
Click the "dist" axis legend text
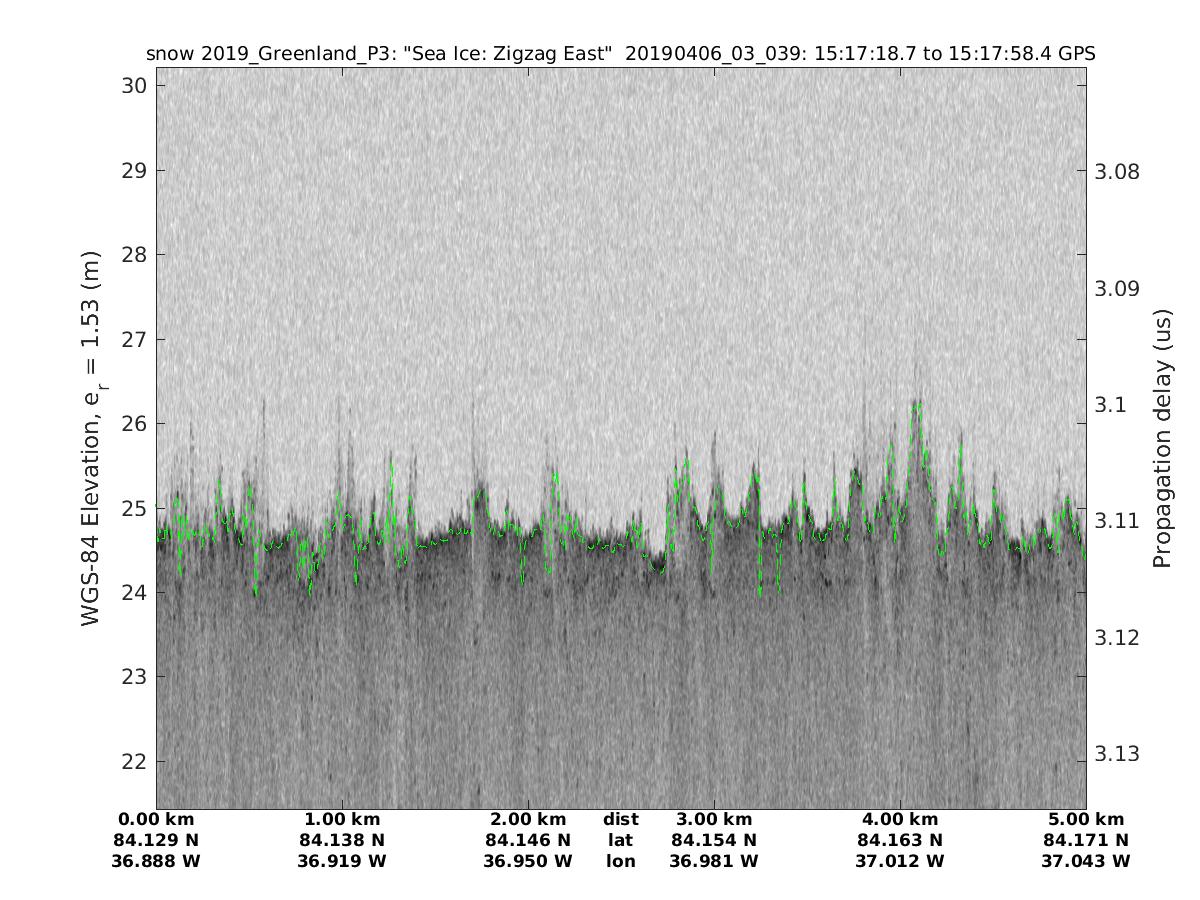point(620,819)
